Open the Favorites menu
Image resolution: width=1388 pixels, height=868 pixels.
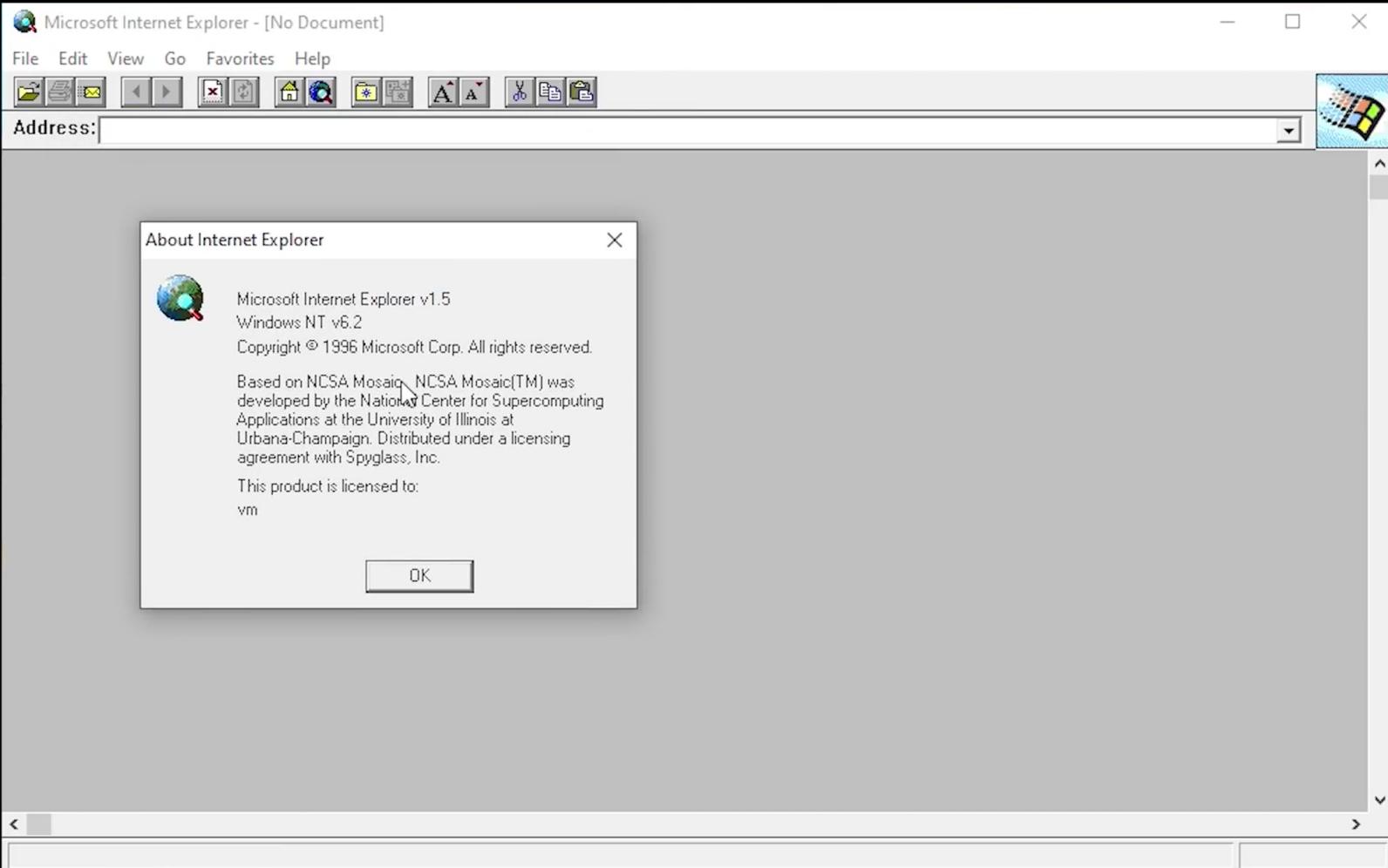[x=240, y=58]
